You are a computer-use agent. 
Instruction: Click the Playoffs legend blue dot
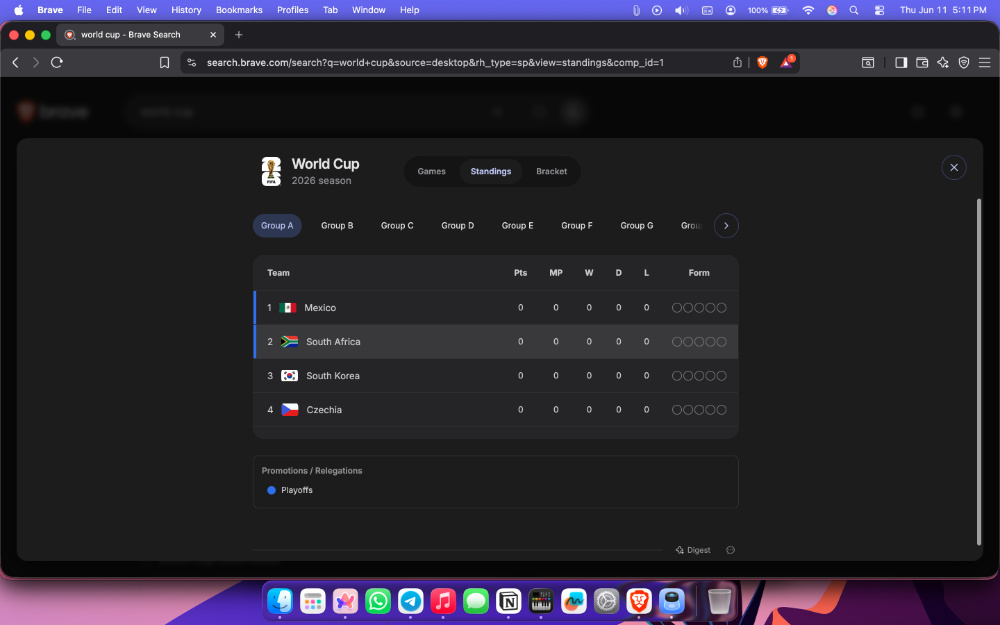click(x=271, y=490)
